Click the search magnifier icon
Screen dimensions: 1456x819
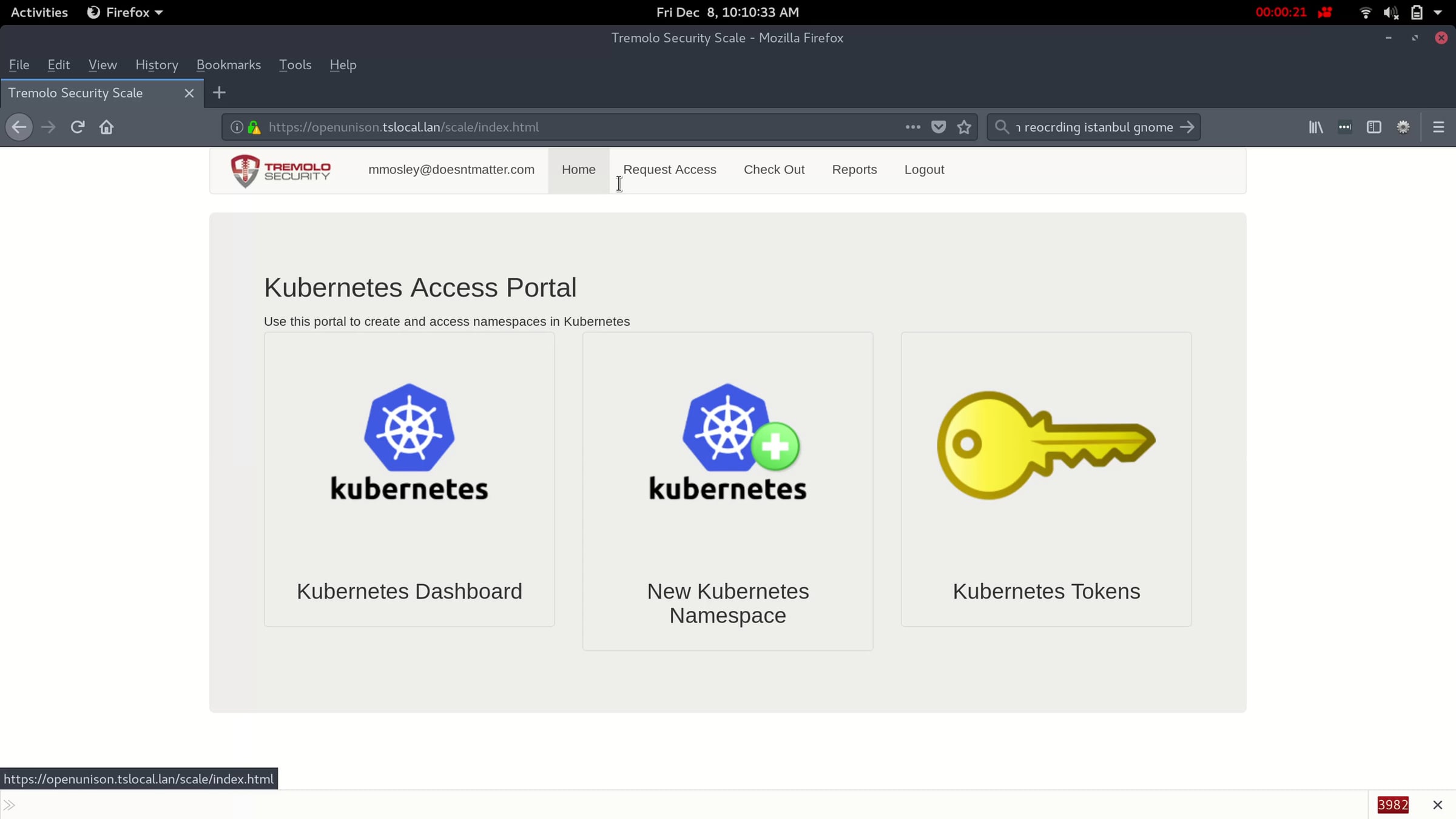(x=1002, y=127)
